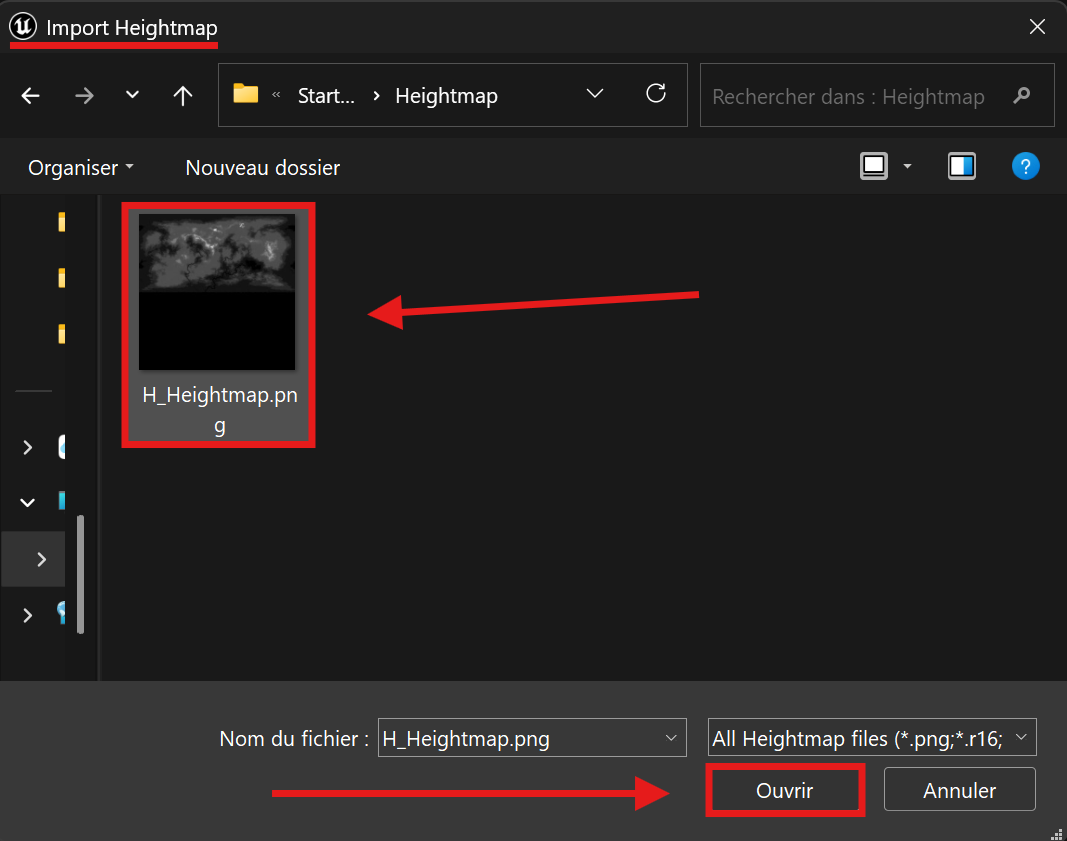Focus the Rechercher dans : Heightmap field
Image resolution: width=1067 pixels, height=841 pixels.
(x=877, y=95)
